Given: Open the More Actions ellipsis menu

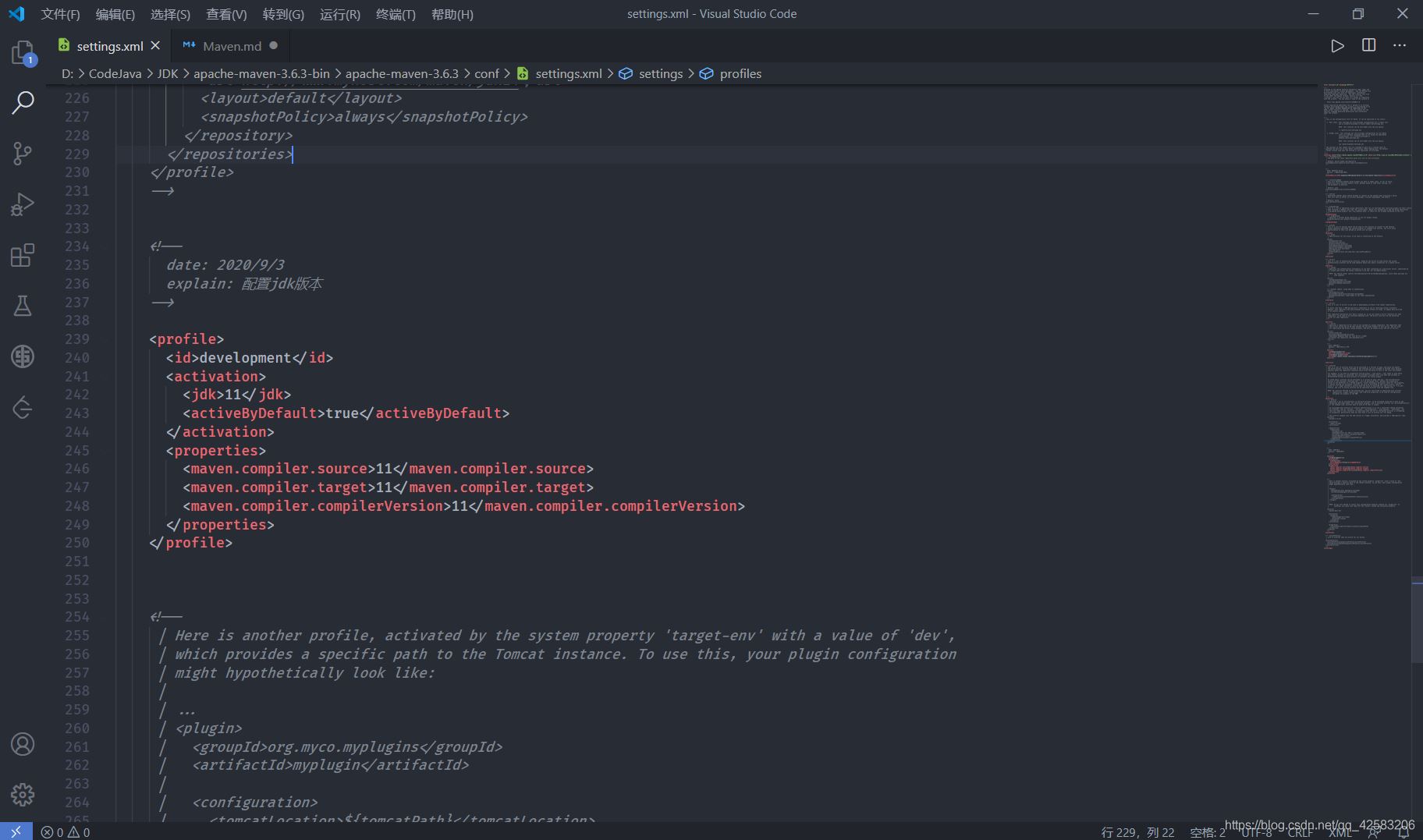Looking at the screenshot, I should (x=1400, y=45).
